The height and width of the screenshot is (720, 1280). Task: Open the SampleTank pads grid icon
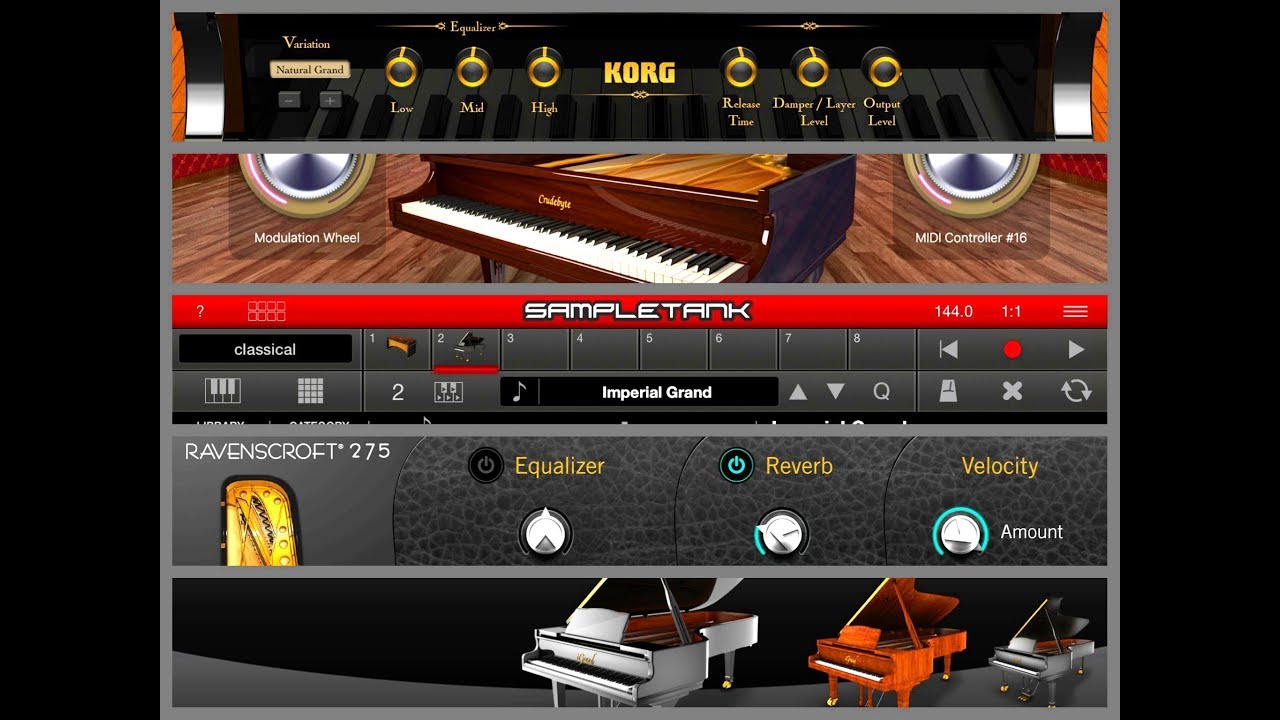point(267,311)
